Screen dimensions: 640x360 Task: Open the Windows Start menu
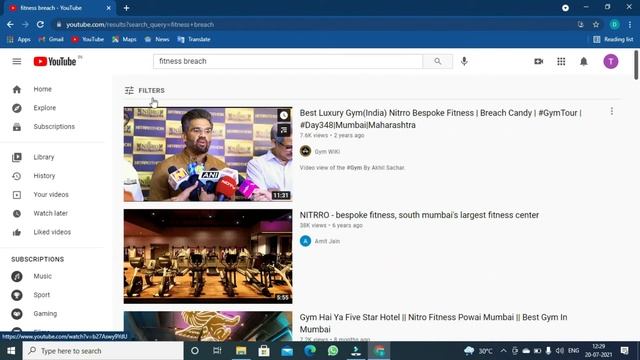click(11, 351)
